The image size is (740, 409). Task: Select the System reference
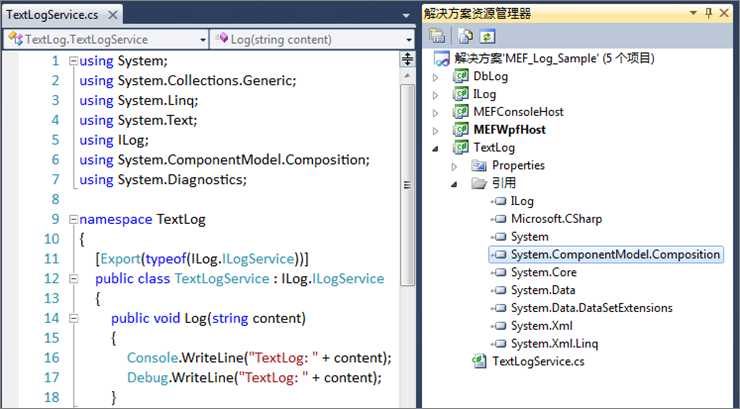point(530,237)
